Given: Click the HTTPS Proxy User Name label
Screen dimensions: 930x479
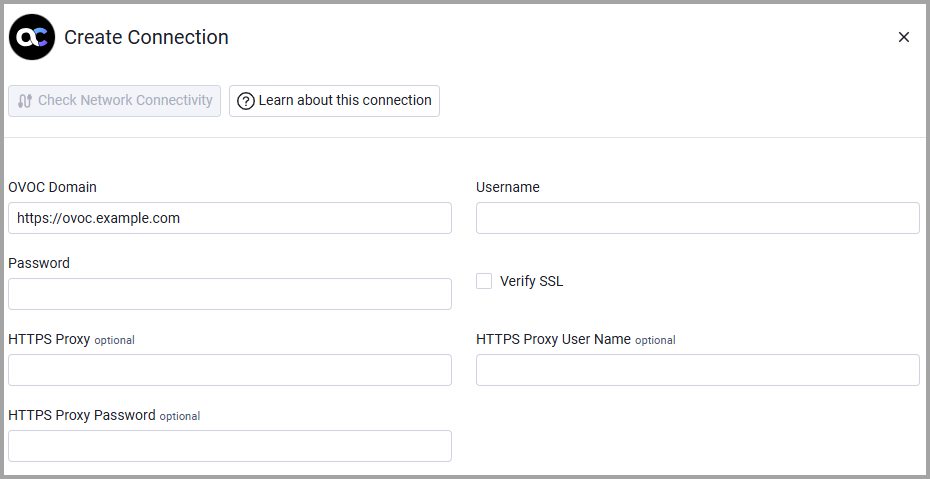Looking at the screenshot, I should coord(553,339).
